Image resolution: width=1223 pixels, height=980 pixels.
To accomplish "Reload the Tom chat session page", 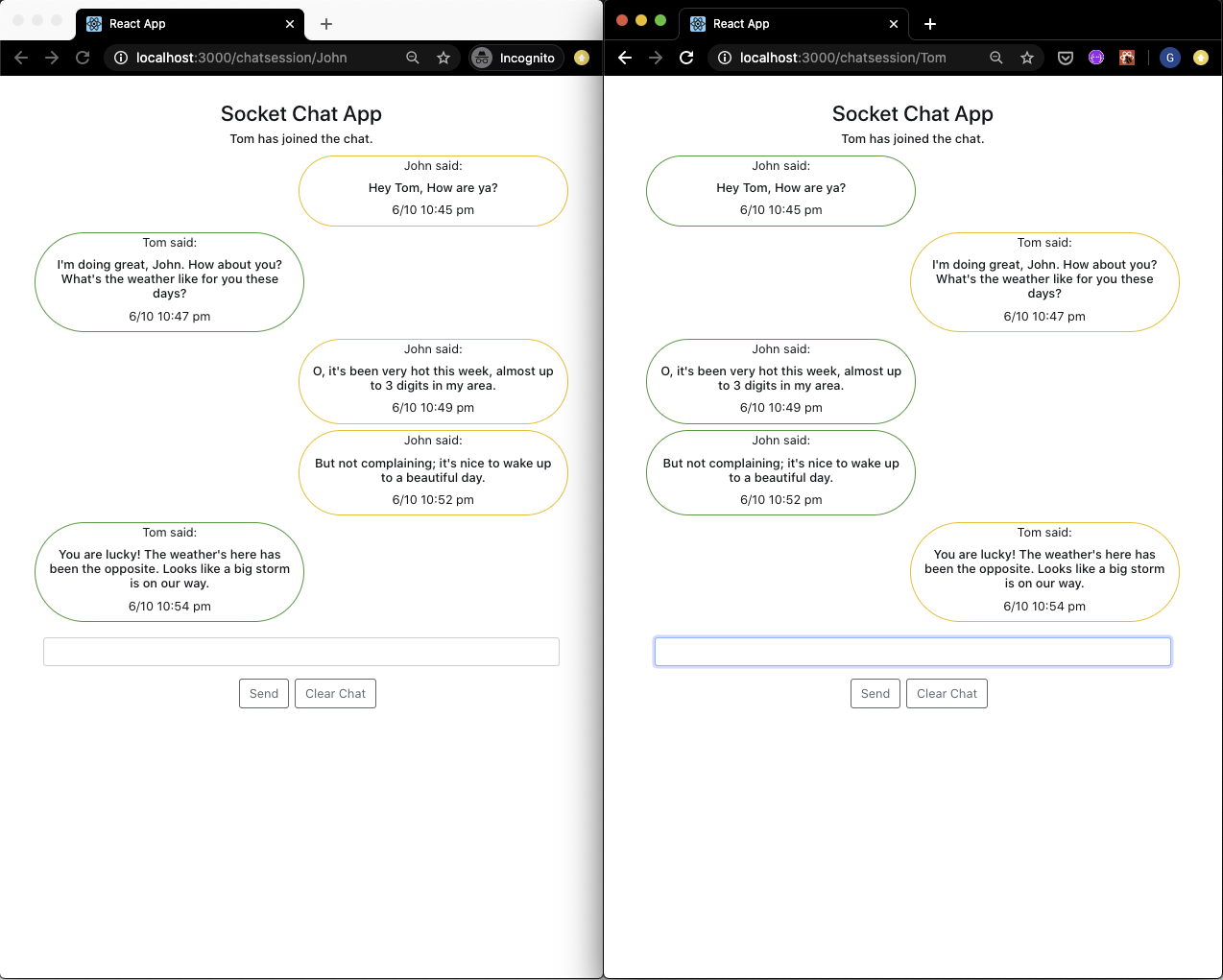I will coord(686,58).
